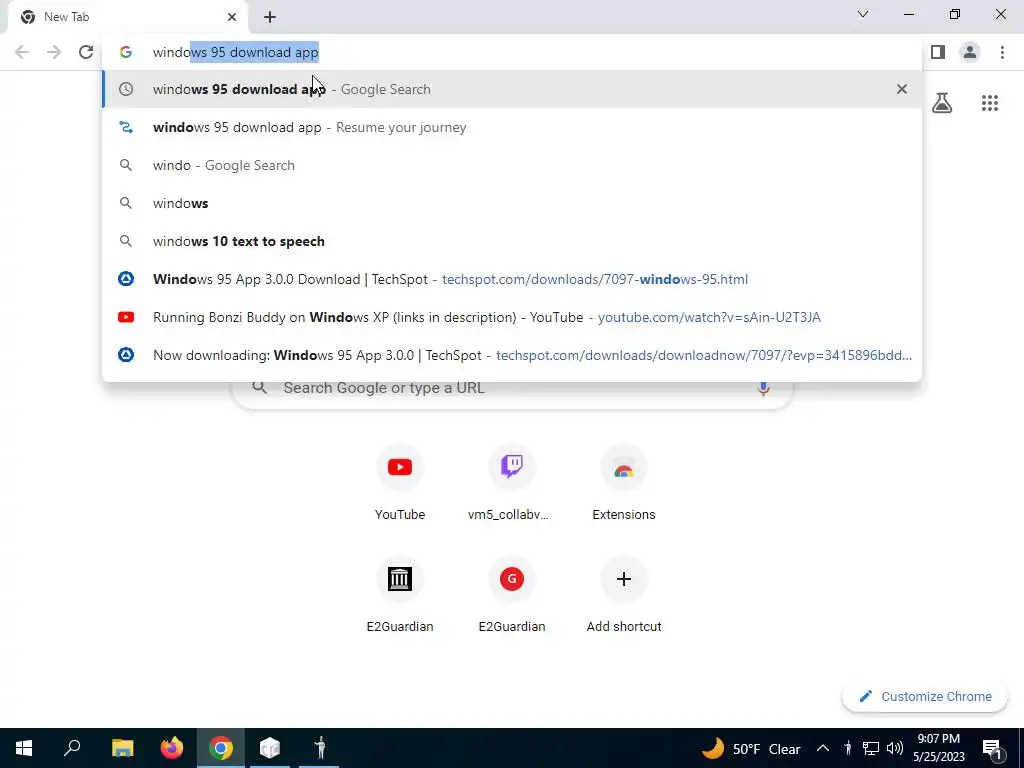Click the forward navigation arrow

54,52
